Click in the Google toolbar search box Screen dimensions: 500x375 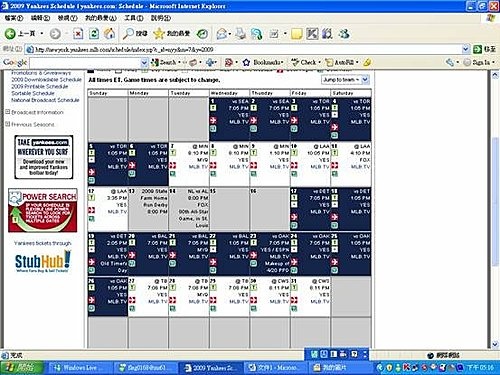click(x=85, y=62)
